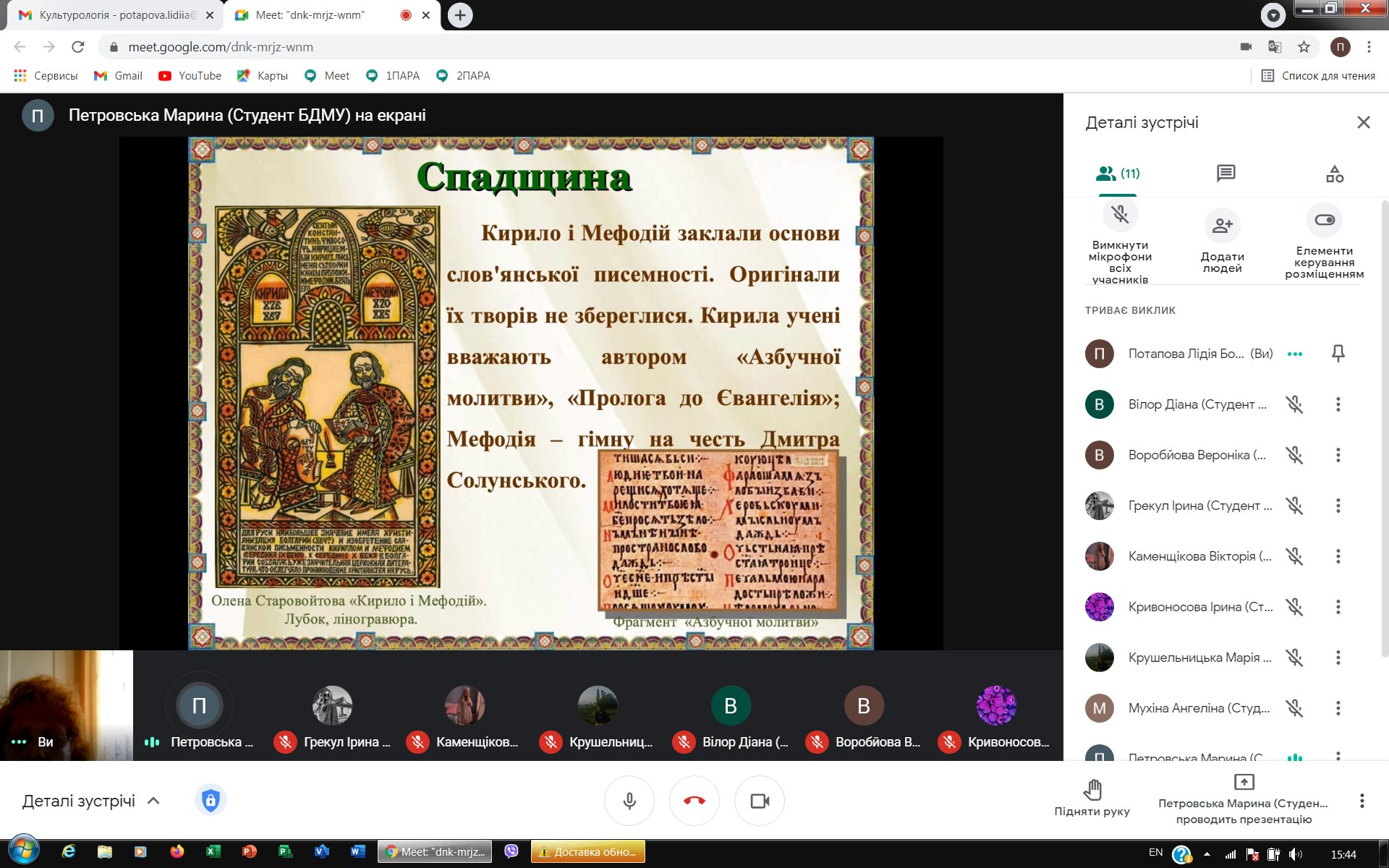Raise hand with Підняти руку

pyautogui.click(x=1092, y=799)
